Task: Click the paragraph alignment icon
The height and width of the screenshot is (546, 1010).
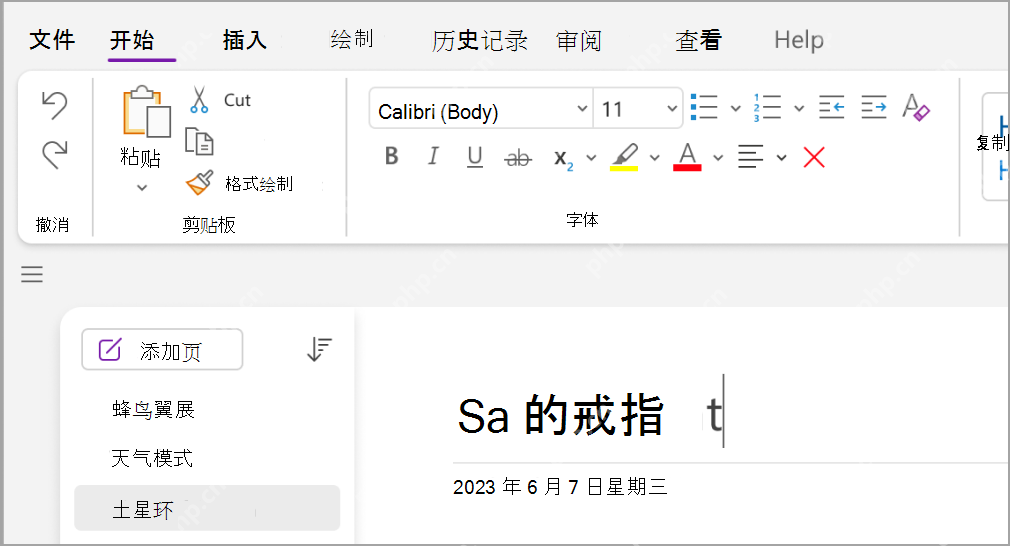Action: (750, 156)
